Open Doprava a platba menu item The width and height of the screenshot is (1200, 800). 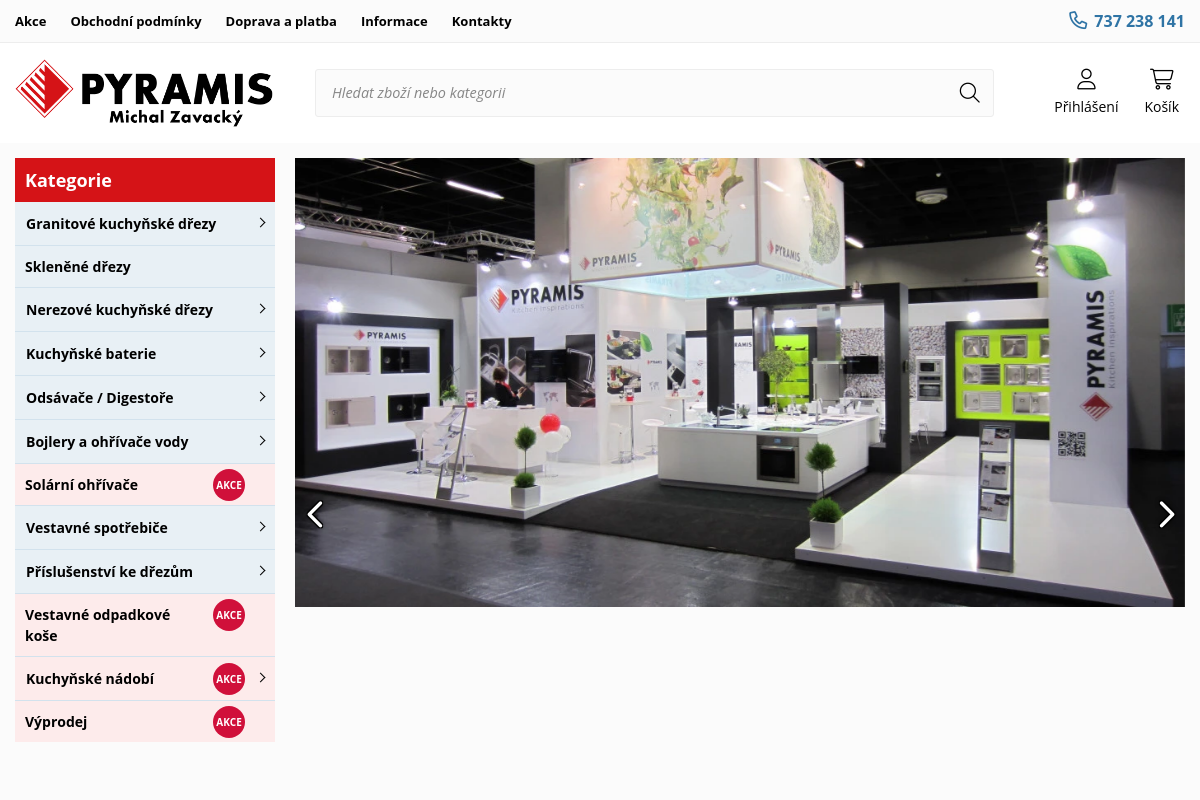281,21
